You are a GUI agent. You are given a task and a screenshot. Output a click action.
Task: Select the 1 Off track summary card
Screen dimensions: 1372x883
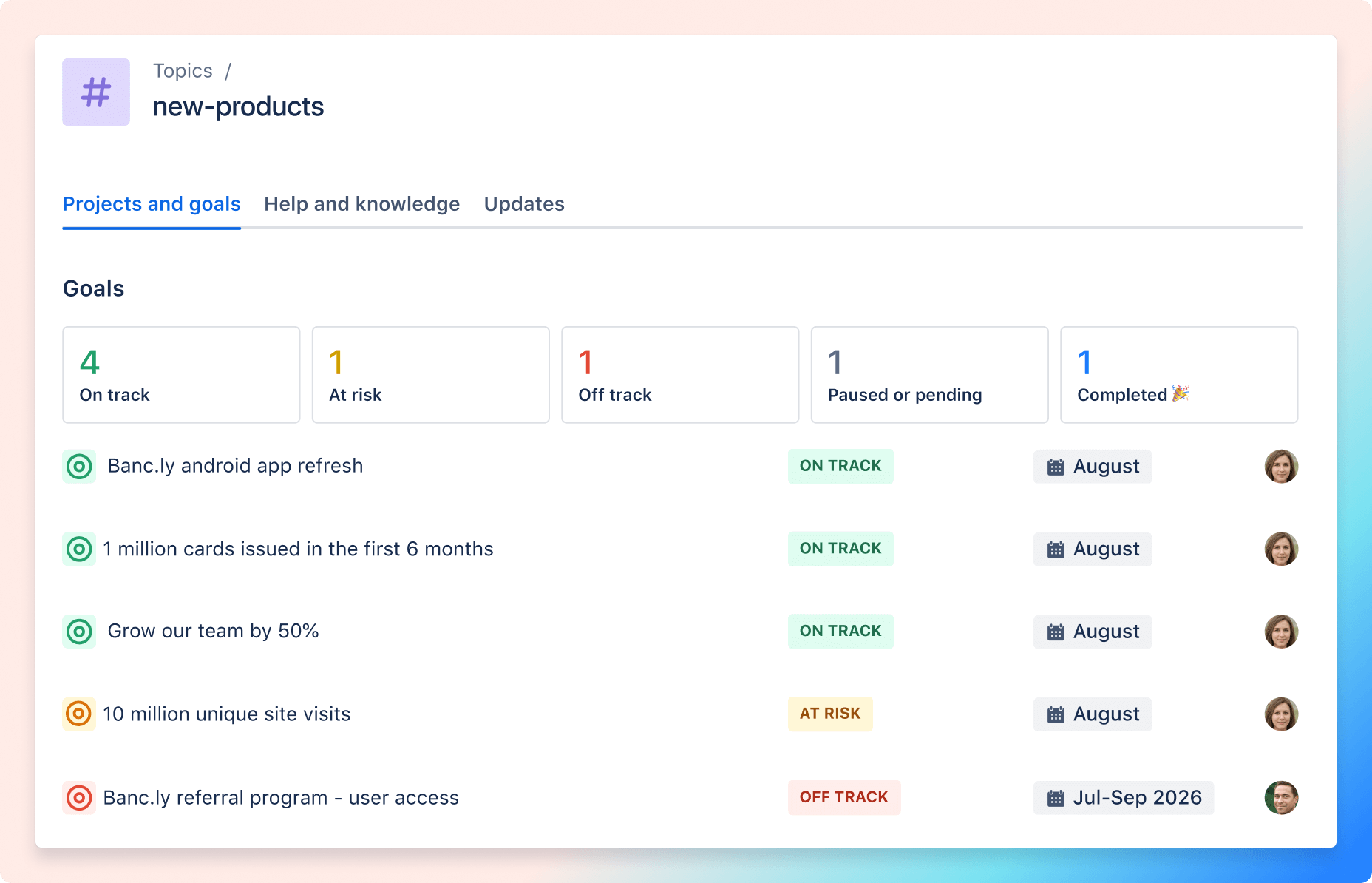(679, 375)
